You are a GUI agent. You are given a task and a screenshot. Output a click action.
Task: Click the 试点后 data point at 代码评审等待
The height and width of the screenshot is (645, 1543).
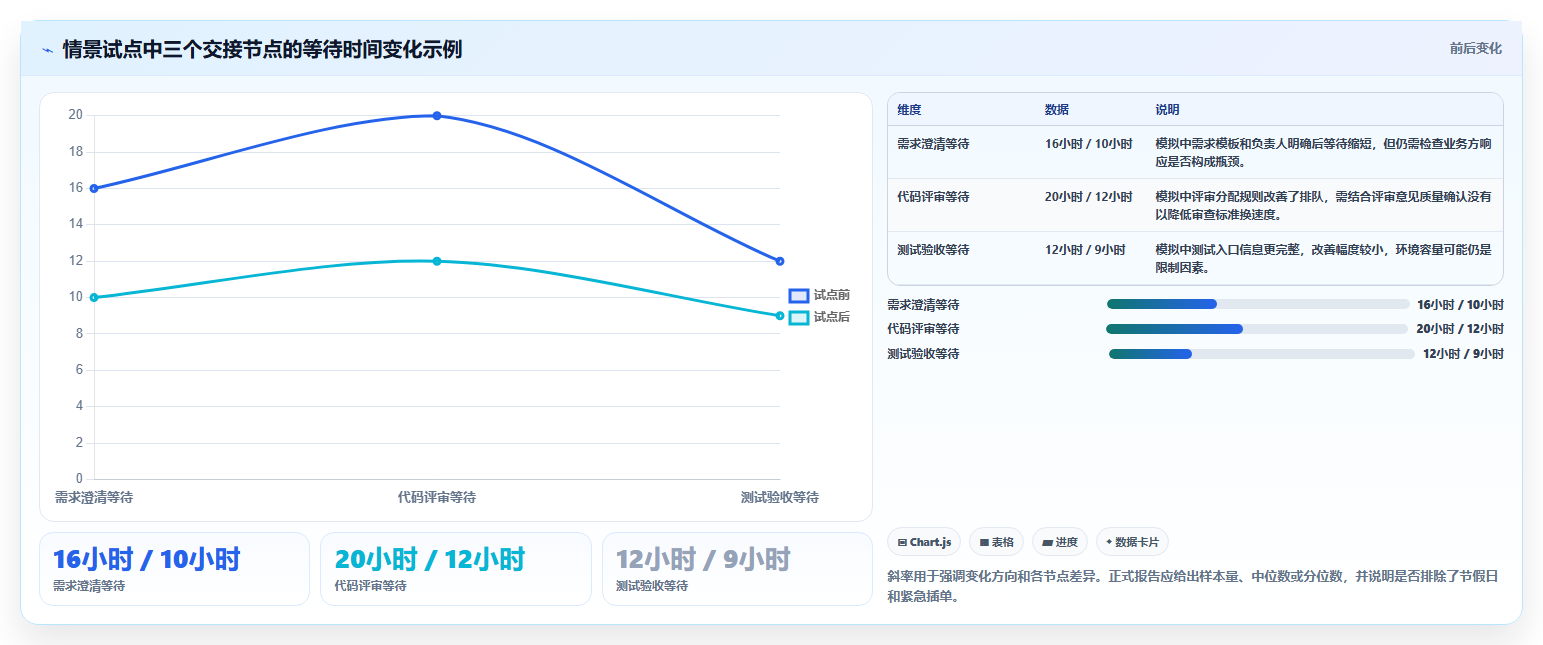(x=437, y=261)
